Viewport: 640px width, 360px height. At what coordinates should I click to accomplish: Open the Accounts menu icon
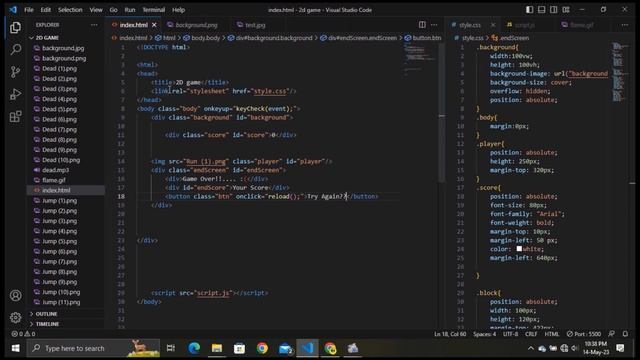point(16,296)
